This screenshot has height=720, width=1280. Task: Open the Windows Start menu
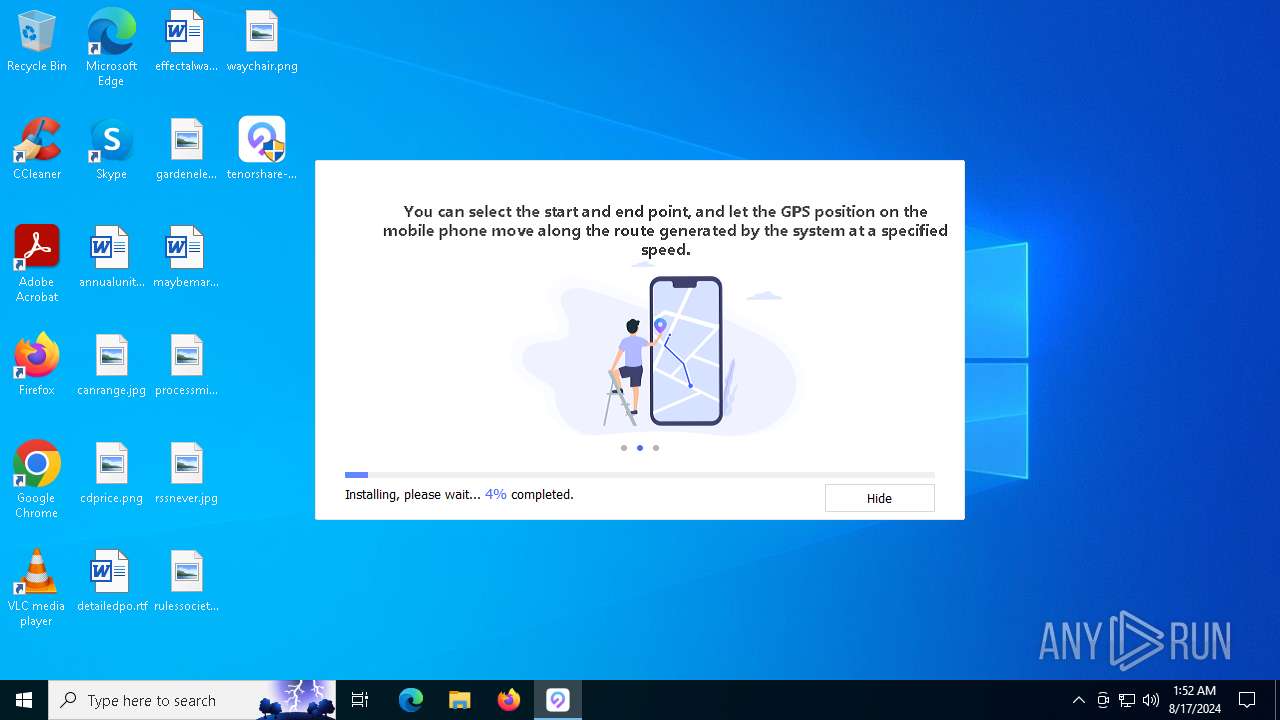(24, 700)
